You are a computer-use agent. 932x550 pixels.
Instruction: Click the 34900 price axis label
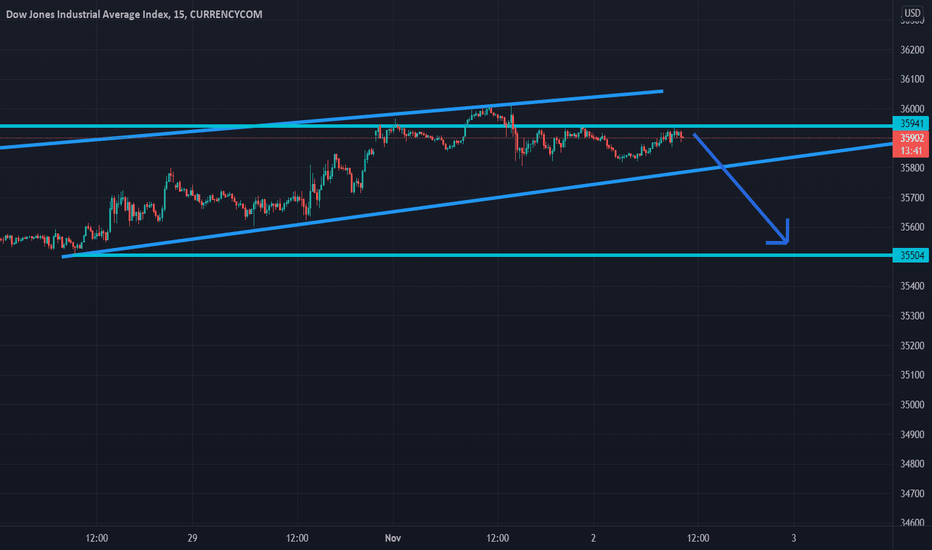click(x=912, y=434)
